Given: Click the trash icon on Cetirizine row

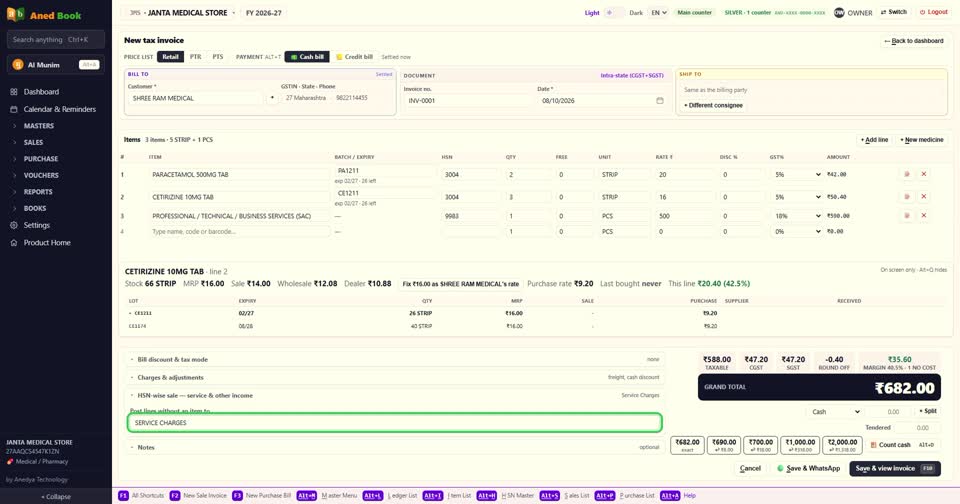Looking at the screenshot, I should tap(907, 197).
